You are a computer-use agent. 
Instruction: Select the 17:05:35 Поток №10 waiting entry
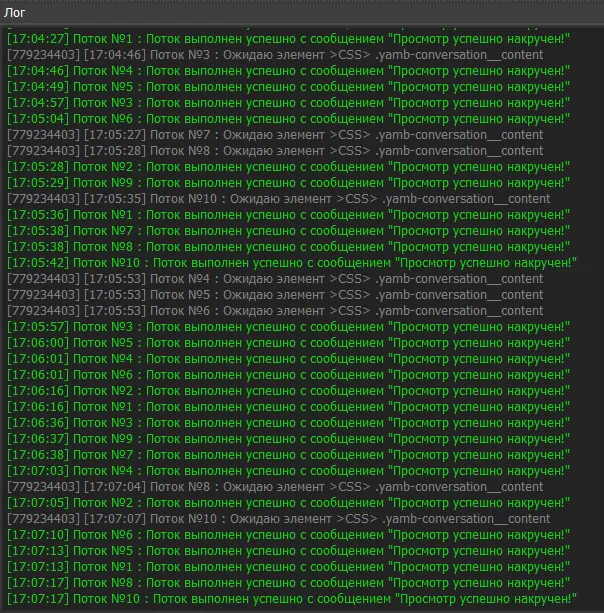tap(278, 199)
